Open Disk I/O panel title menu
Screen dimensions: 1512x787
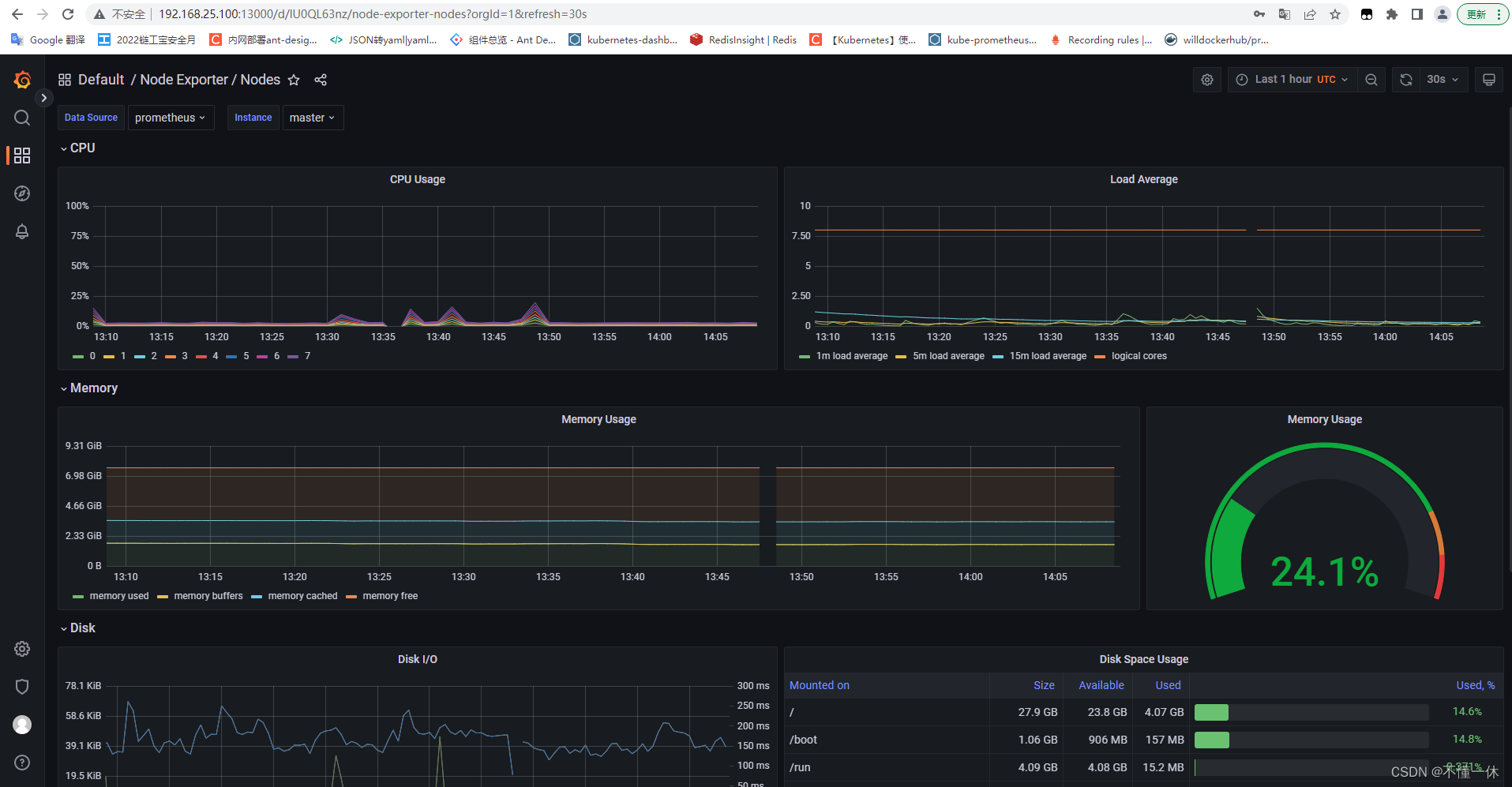click(x=418, y=659)
